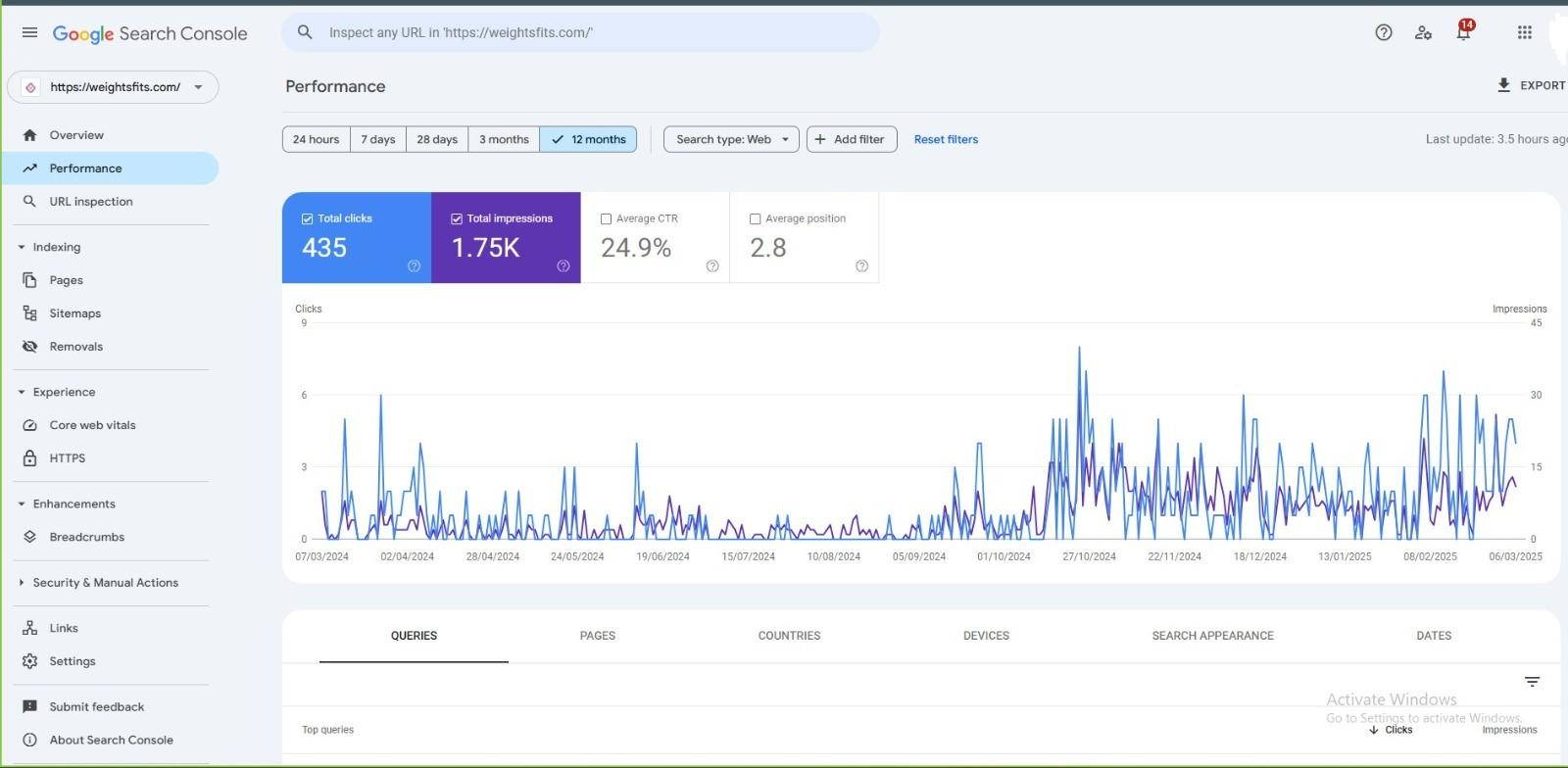Screen dimensions: 1568x768
Task: Click the manage users and settings icon
Action: tap(1423, 32)
